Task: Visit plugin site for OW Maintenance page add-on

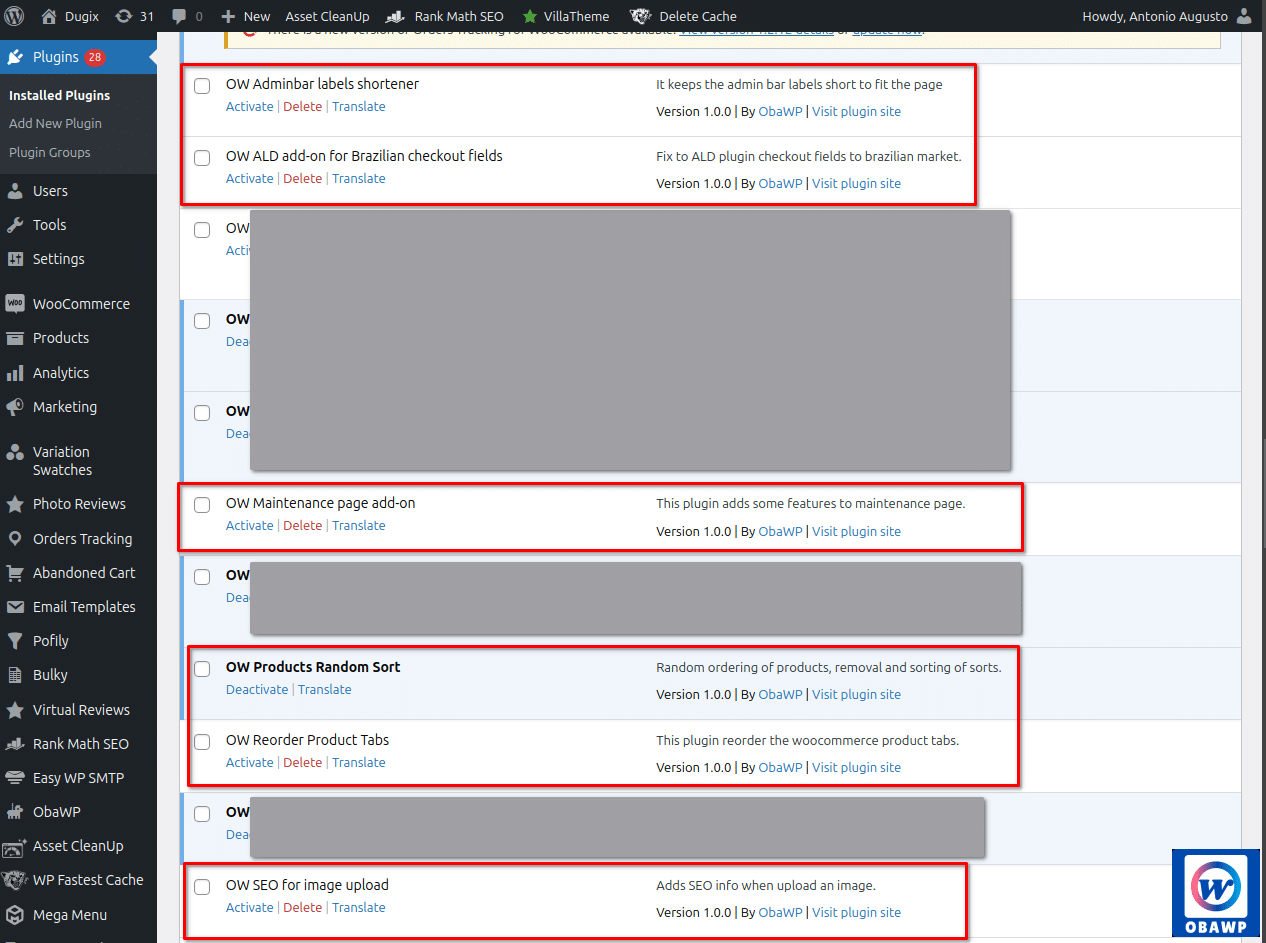Action: [856, 532]
